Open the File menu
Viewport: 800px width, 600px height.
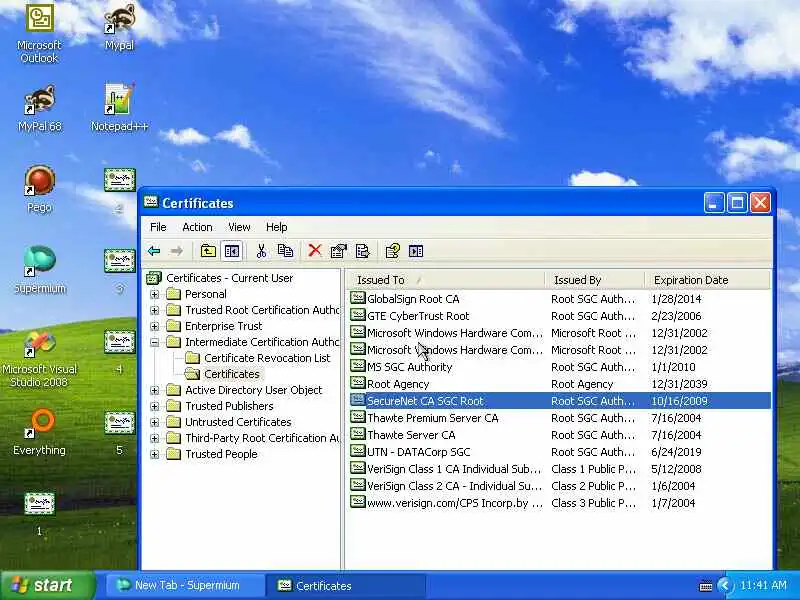point(158,227)
